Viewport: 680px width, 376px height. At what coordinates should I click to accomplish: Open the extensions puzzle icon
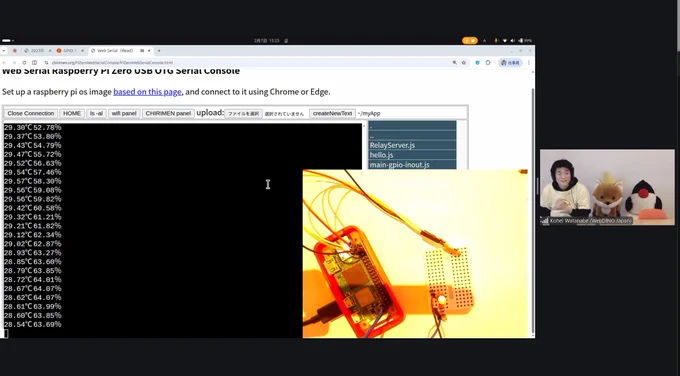[x=488, y=62]
